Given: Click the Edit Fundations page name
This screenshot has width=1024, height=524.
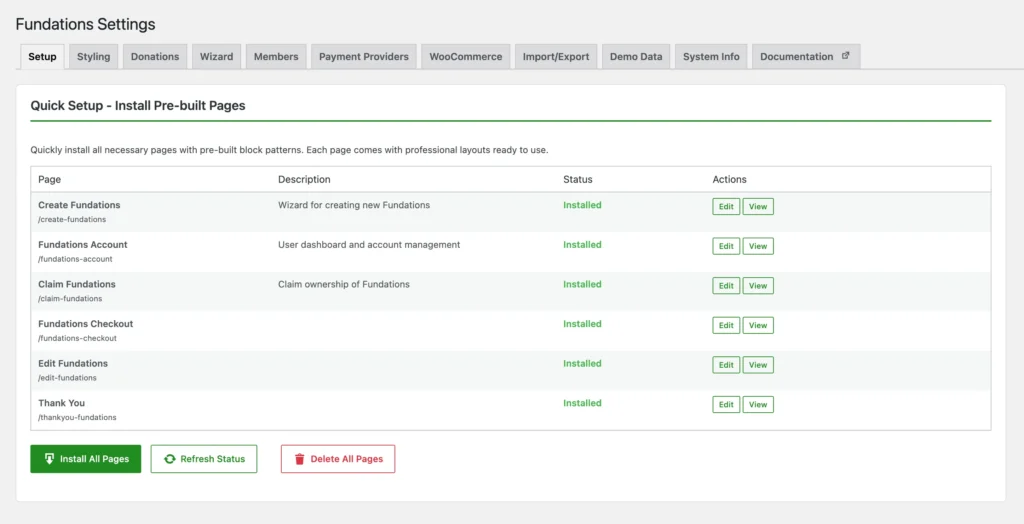Looking at the screenshot, I should (73, 363).
